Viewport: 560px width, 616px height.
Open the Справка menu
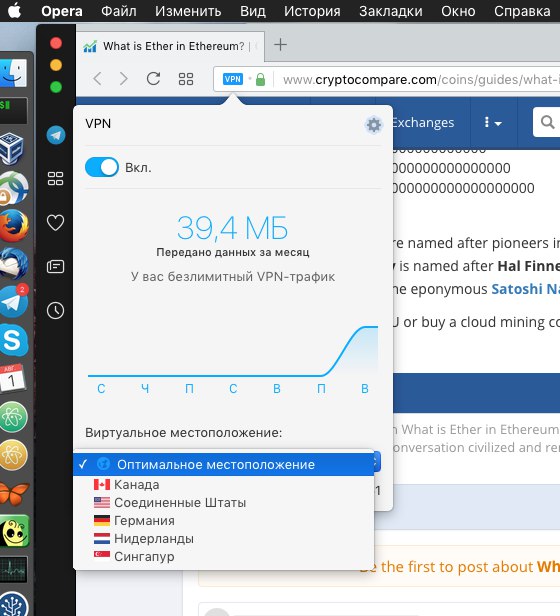tap(522, 11)
